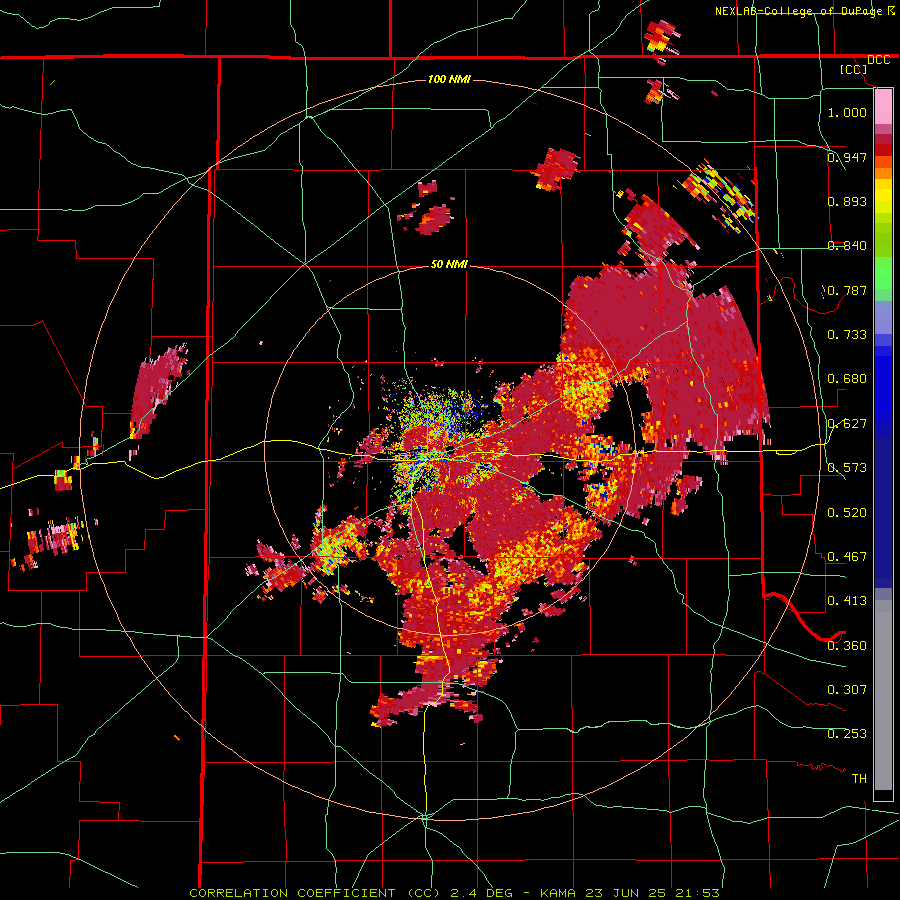The width and height of the screenshot is (900, 900).
Task: Click the 0.893 legend value
Action: click(847, 201)
